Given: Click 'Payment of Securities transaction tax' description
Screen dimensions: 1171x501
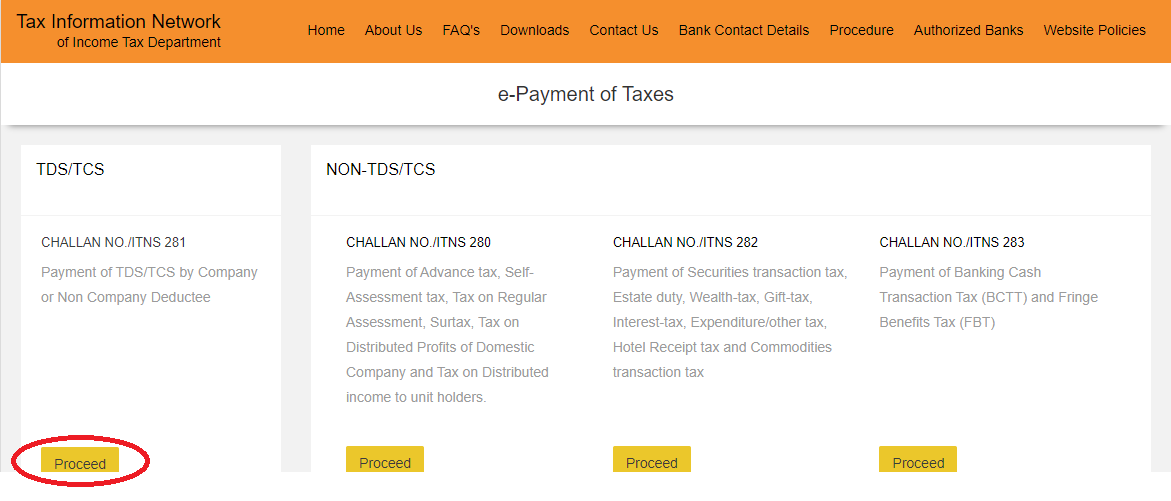Looking at the screenshot, I should [730, 322].
